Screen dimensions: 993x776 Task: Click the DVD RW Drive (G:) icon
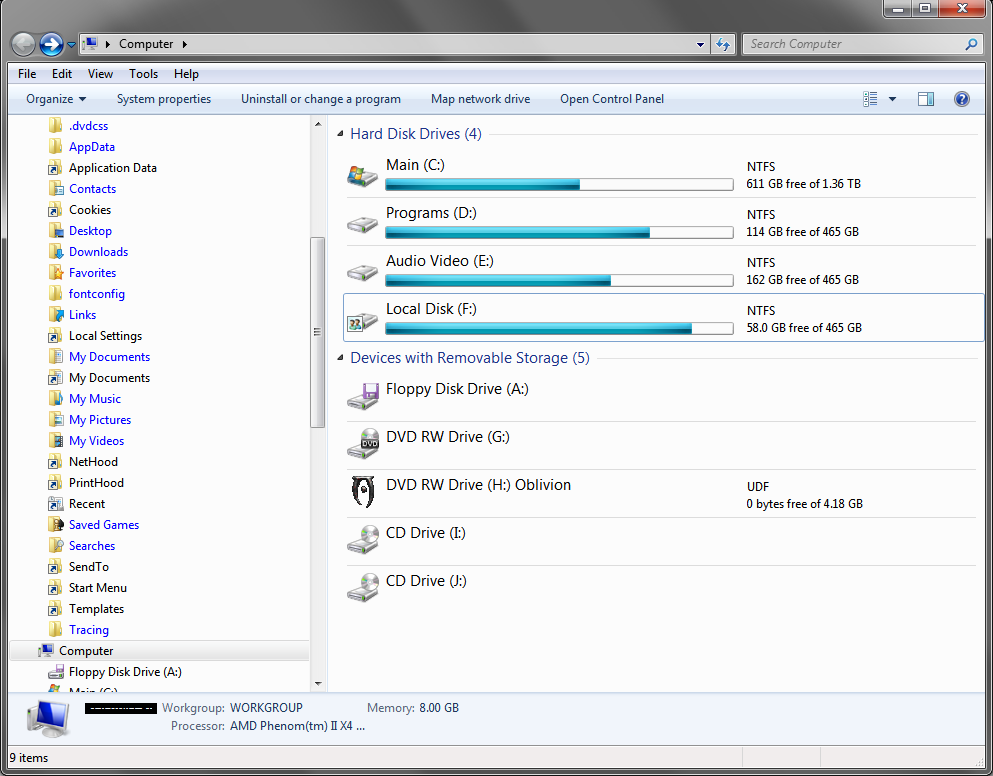coord(362,445)
